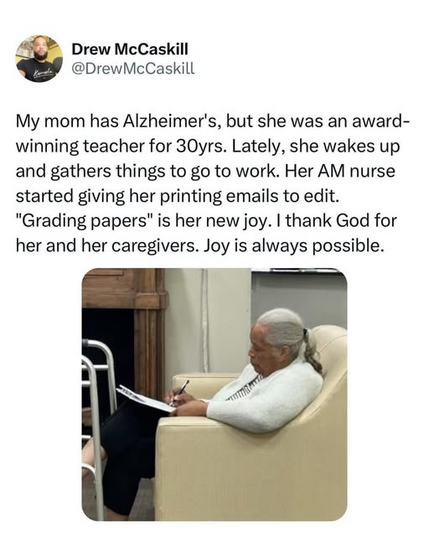Click the words "AM nurse" in tweet

pos(357,171)
